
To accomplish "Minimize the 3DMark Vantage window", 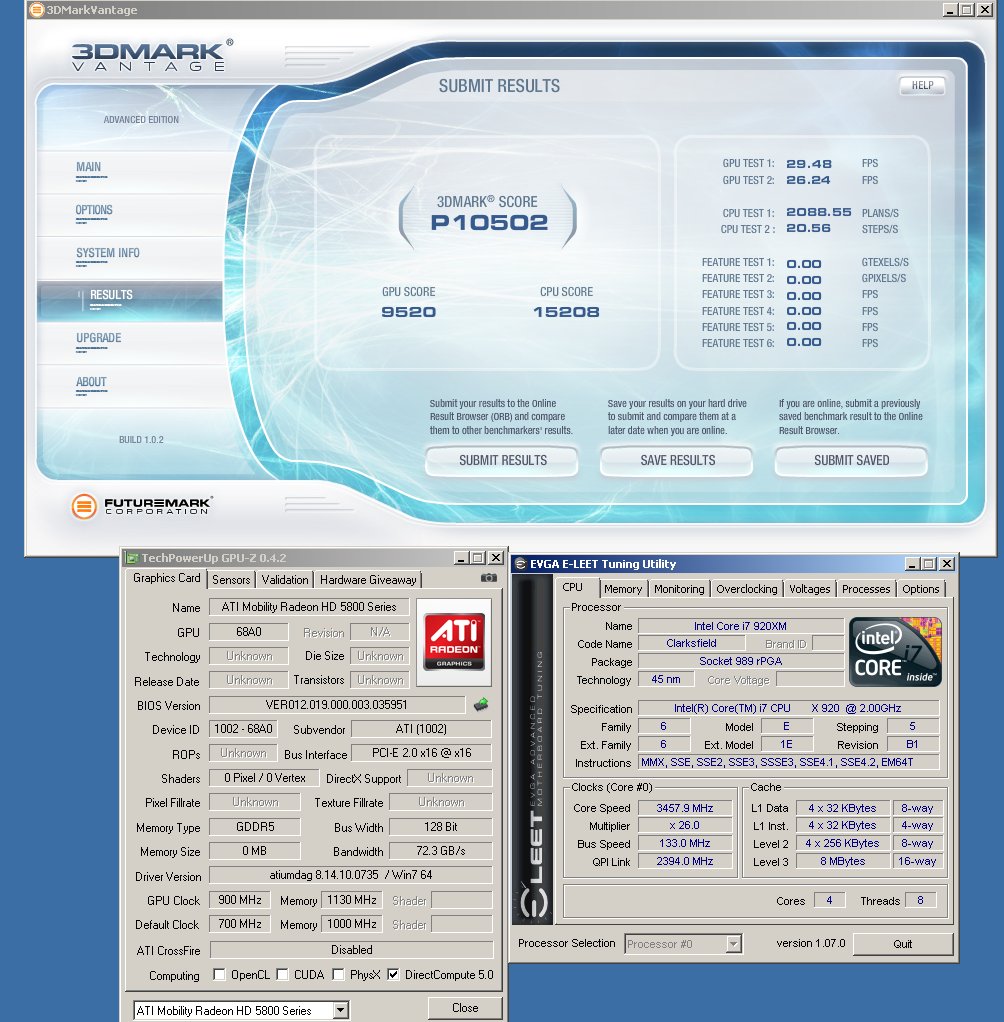I will coord(949,9).
